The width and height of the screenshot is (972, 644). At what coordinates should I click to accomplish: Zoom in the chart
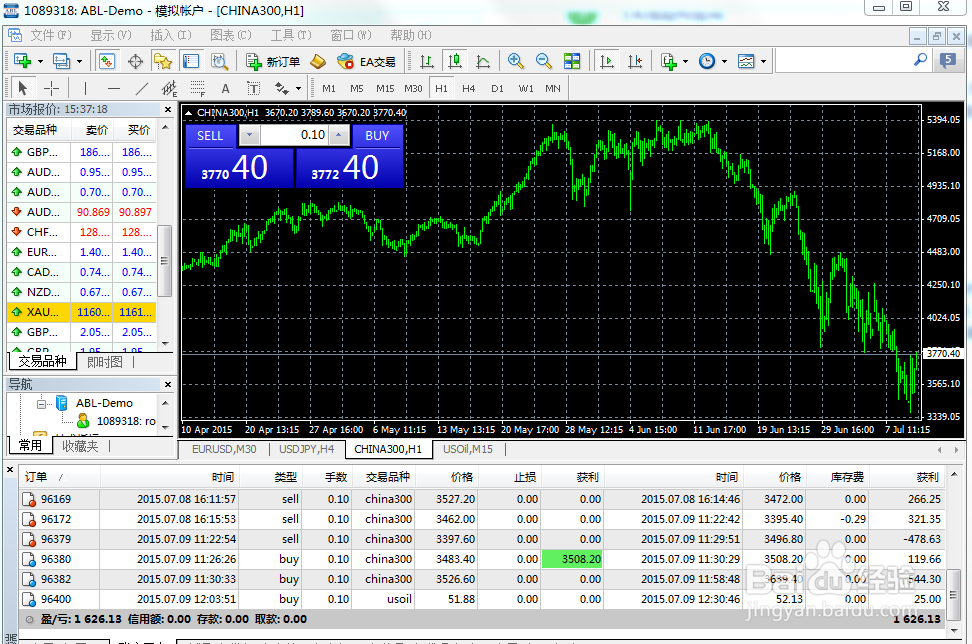click(515, 61)
